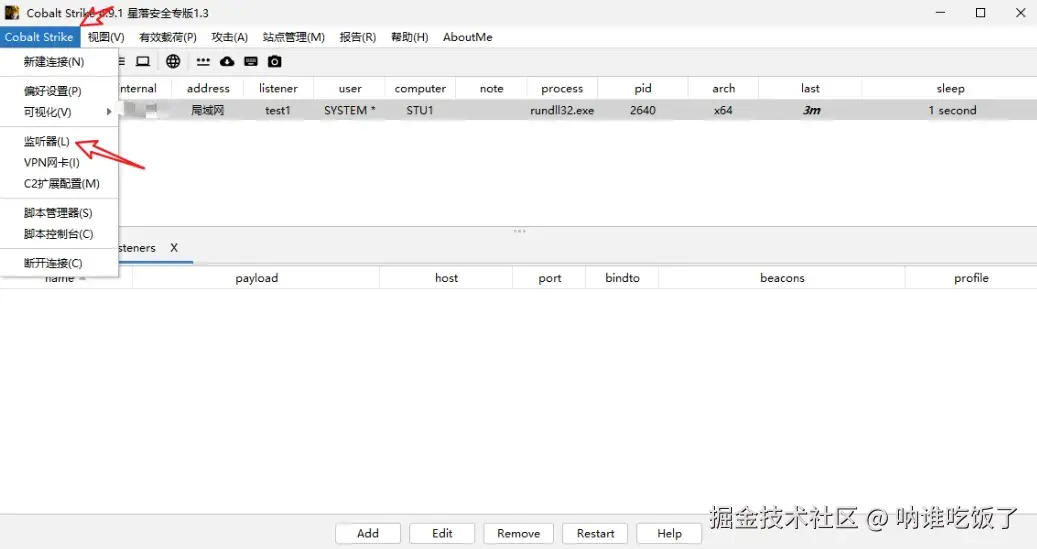Sort sessions by pid column header
Image resolution: width=1037 pixels, height=549 pixels.
point(643,88)
